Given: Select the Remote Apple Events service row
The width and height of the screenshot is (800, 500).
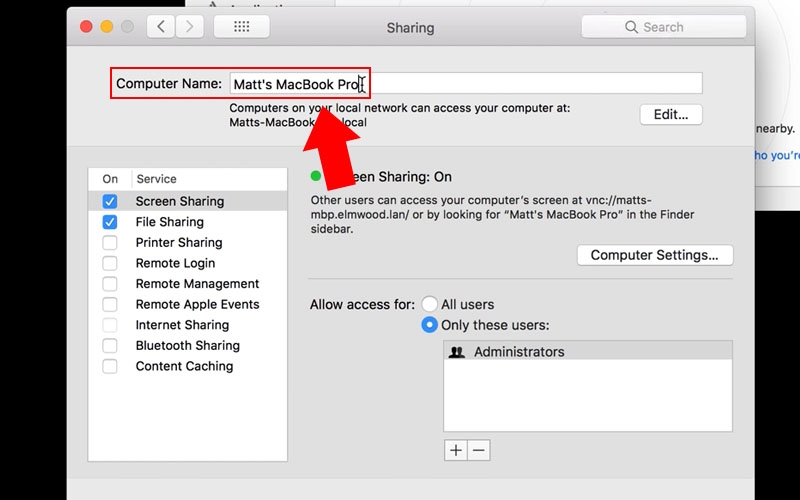Looking at the screenshot, I should (188, 305).
